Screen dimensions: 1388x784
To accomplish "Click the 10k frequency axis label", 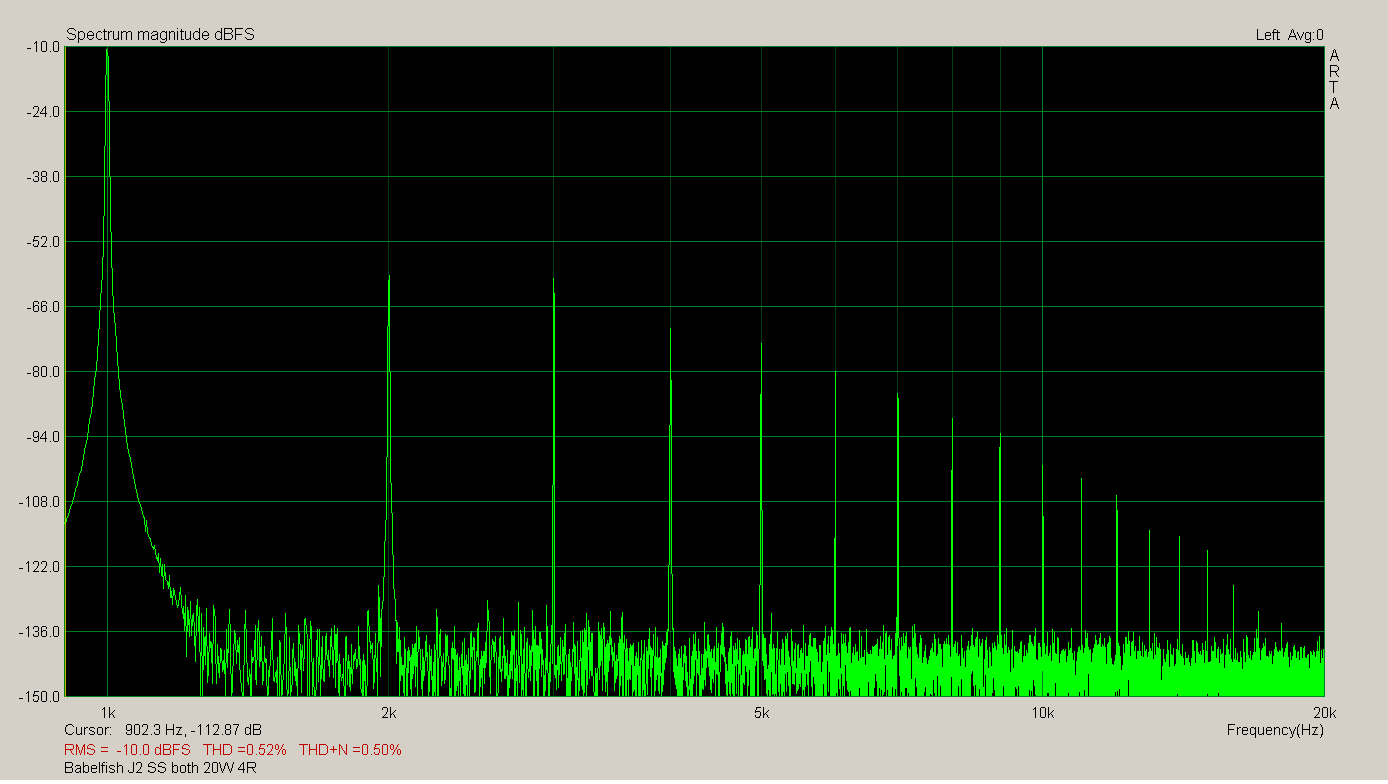I will (1042, 713).
